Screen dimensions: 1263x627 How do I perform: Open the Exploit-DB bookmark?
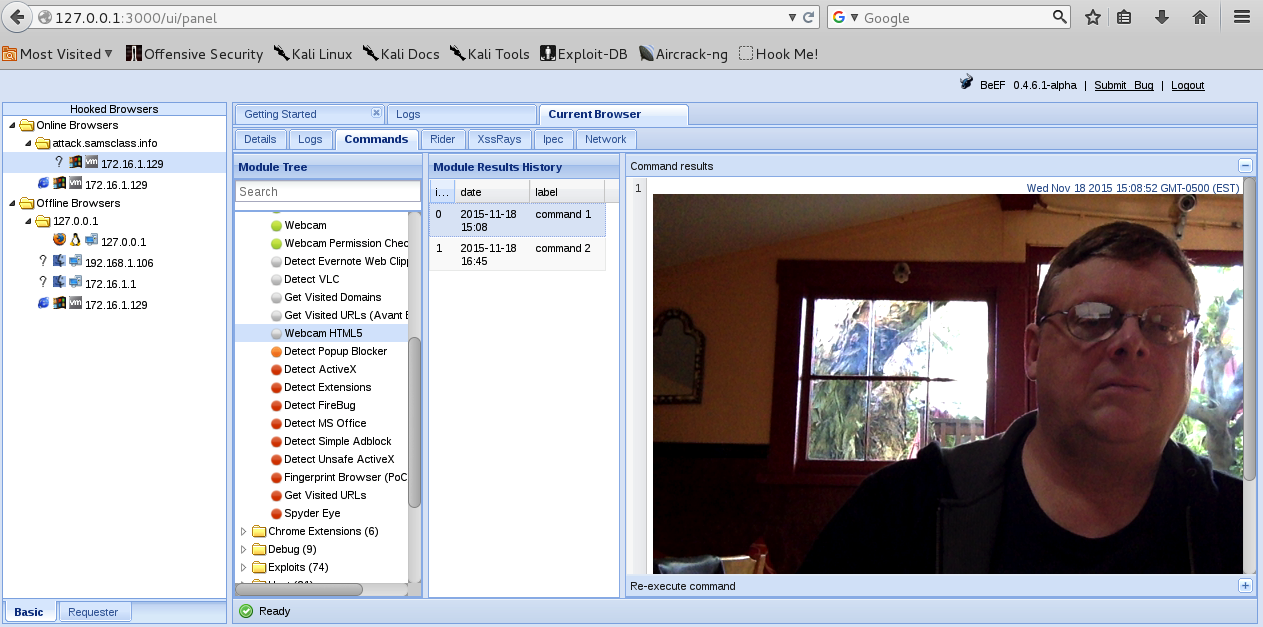pyautogui.click(x=583, y=54)
